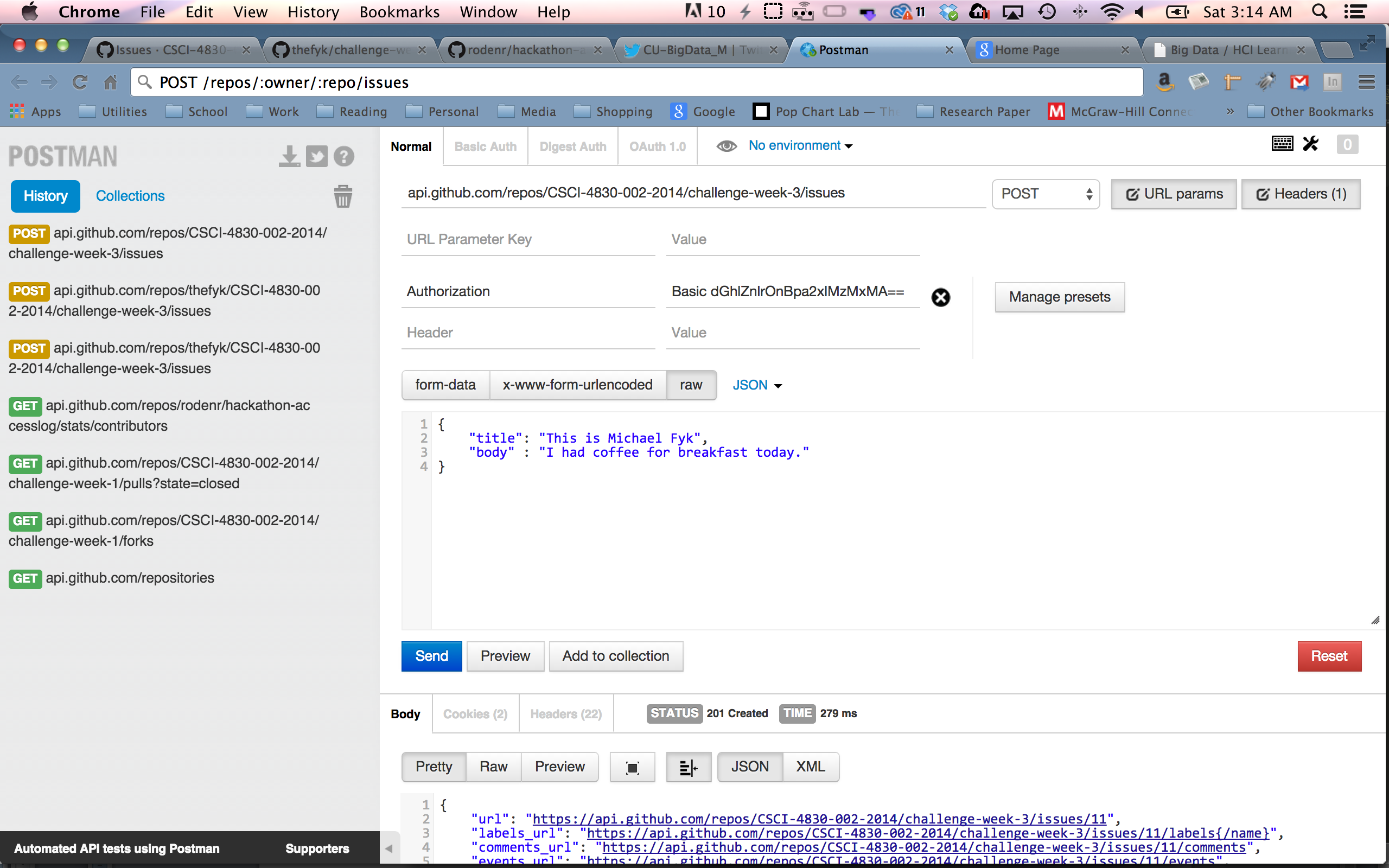Select the form-data body type
This screenshot has height=868, width=1389.
click(445, 385)
